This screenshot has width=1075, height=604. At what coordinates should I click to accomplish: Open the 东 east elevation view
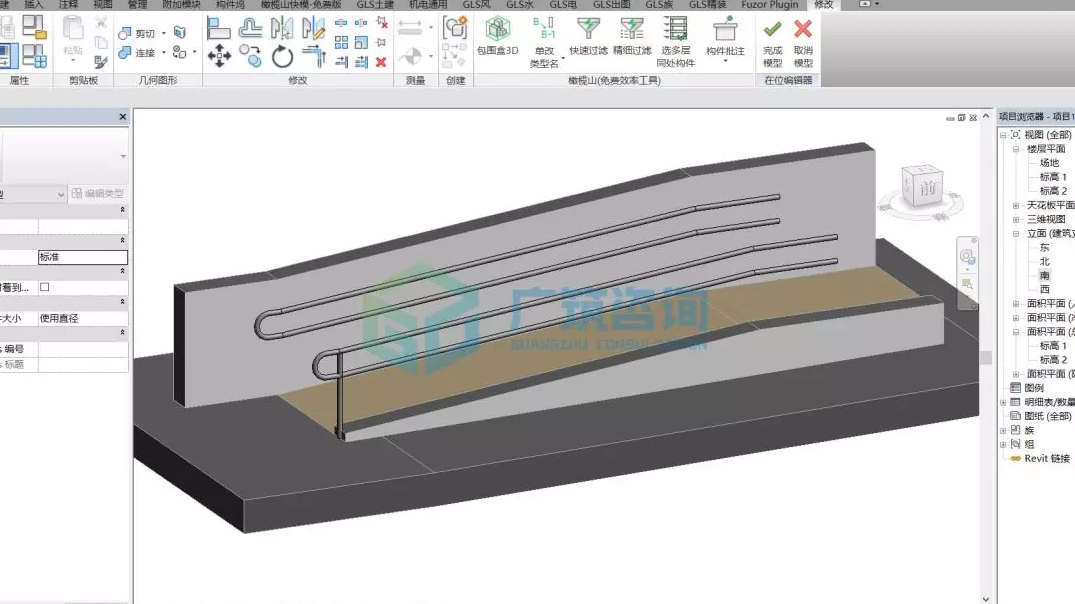[1044, 247]
